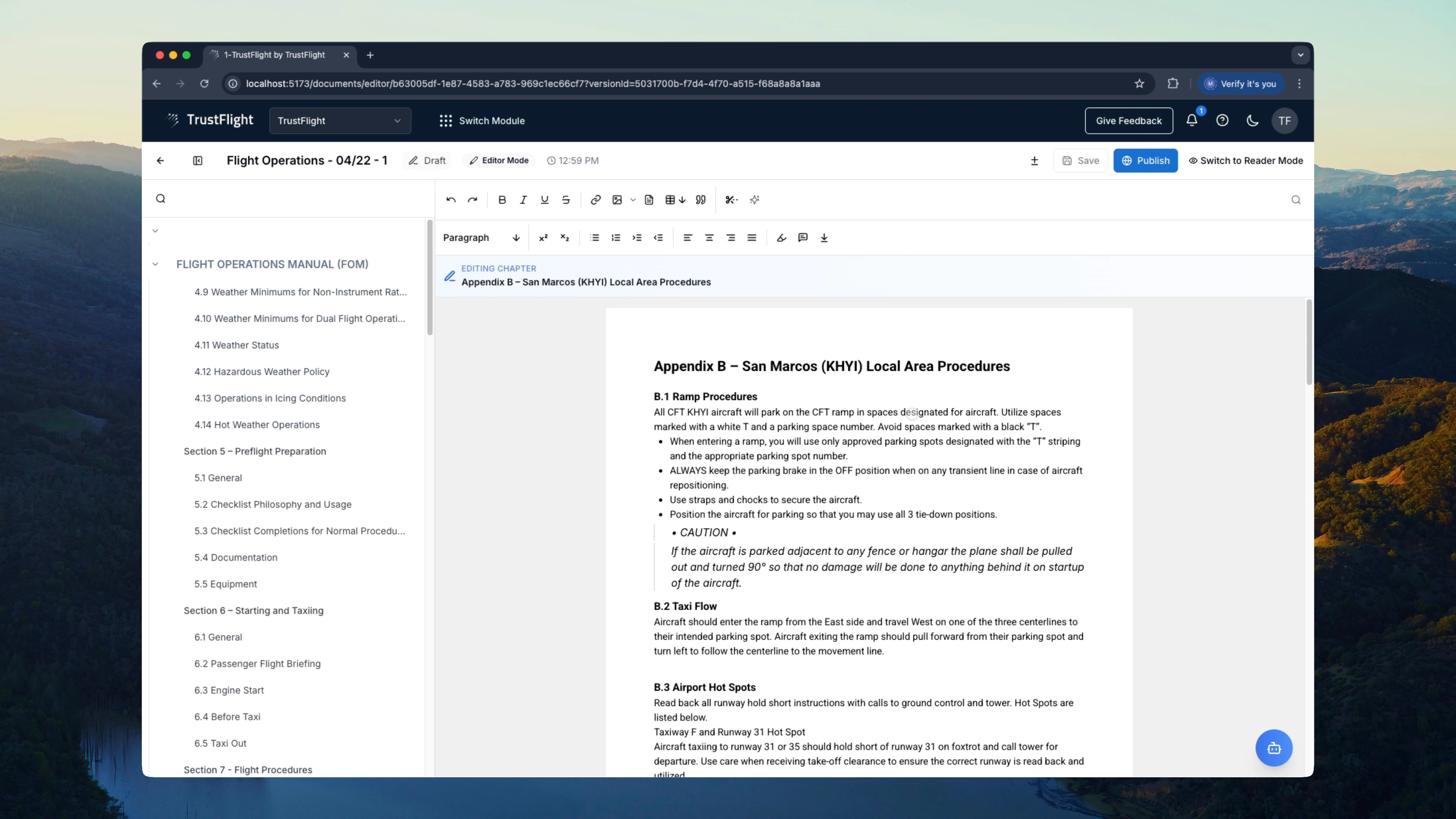This screenshot has height=819, width=1456.
Task: Open the Paragraph style dropdown
Action: [x=481, y=237]
